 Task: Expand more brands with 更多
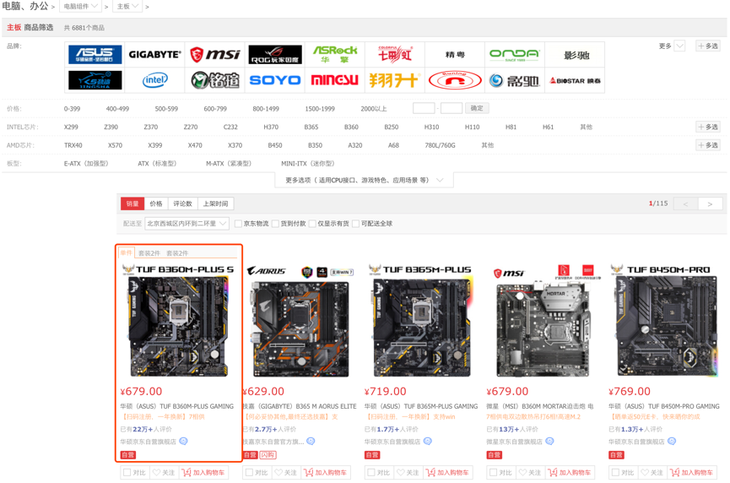coord(671,46)
